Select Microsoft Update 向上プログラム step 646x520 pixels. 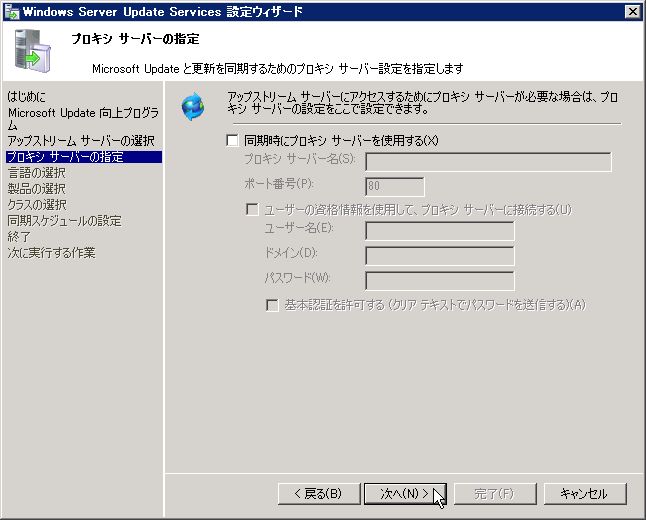click(83, 118)
